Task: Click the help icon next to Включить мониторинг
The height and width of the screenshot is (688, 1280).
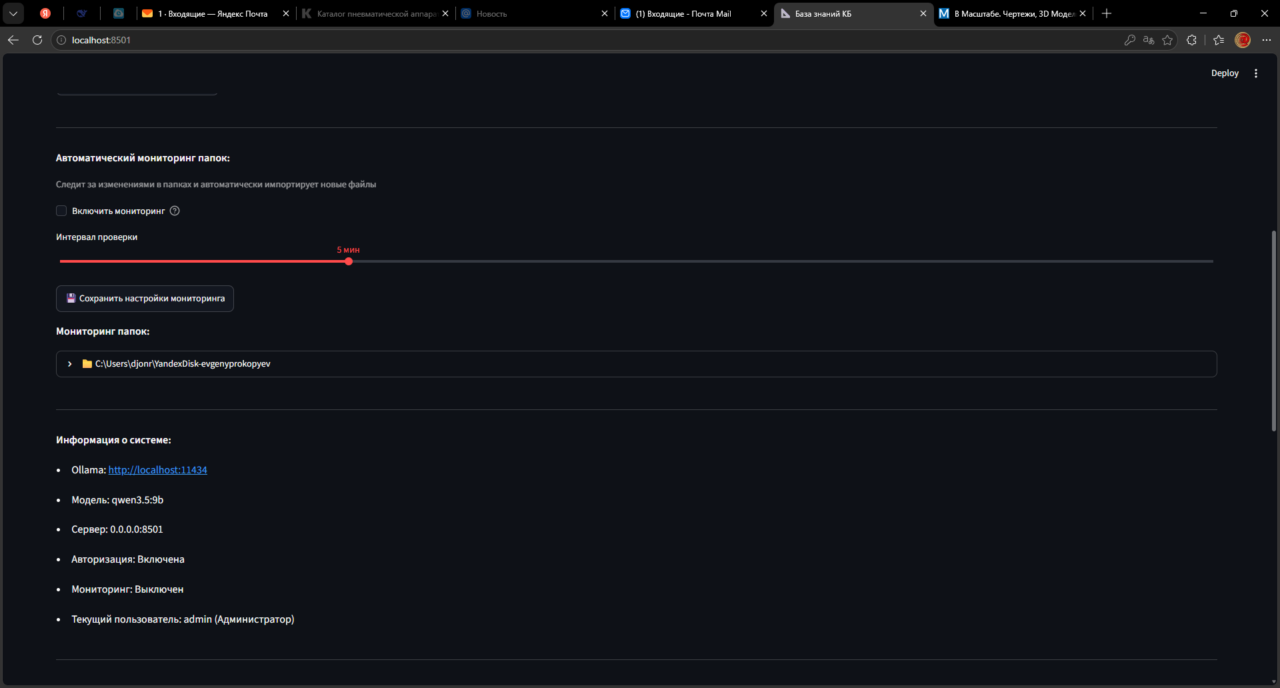Action: pyautogui.click(x=175, y=211)
